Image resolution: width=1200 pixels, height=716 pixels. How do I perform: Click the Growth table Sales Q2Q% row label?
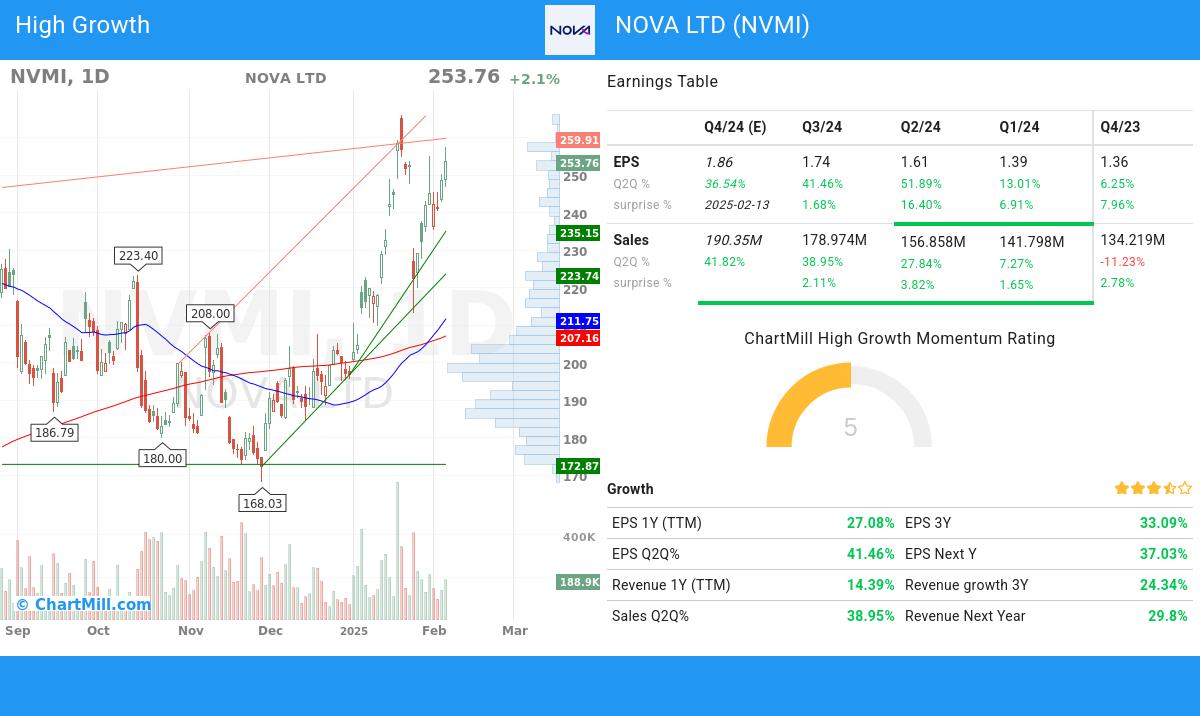coord(650,616)
